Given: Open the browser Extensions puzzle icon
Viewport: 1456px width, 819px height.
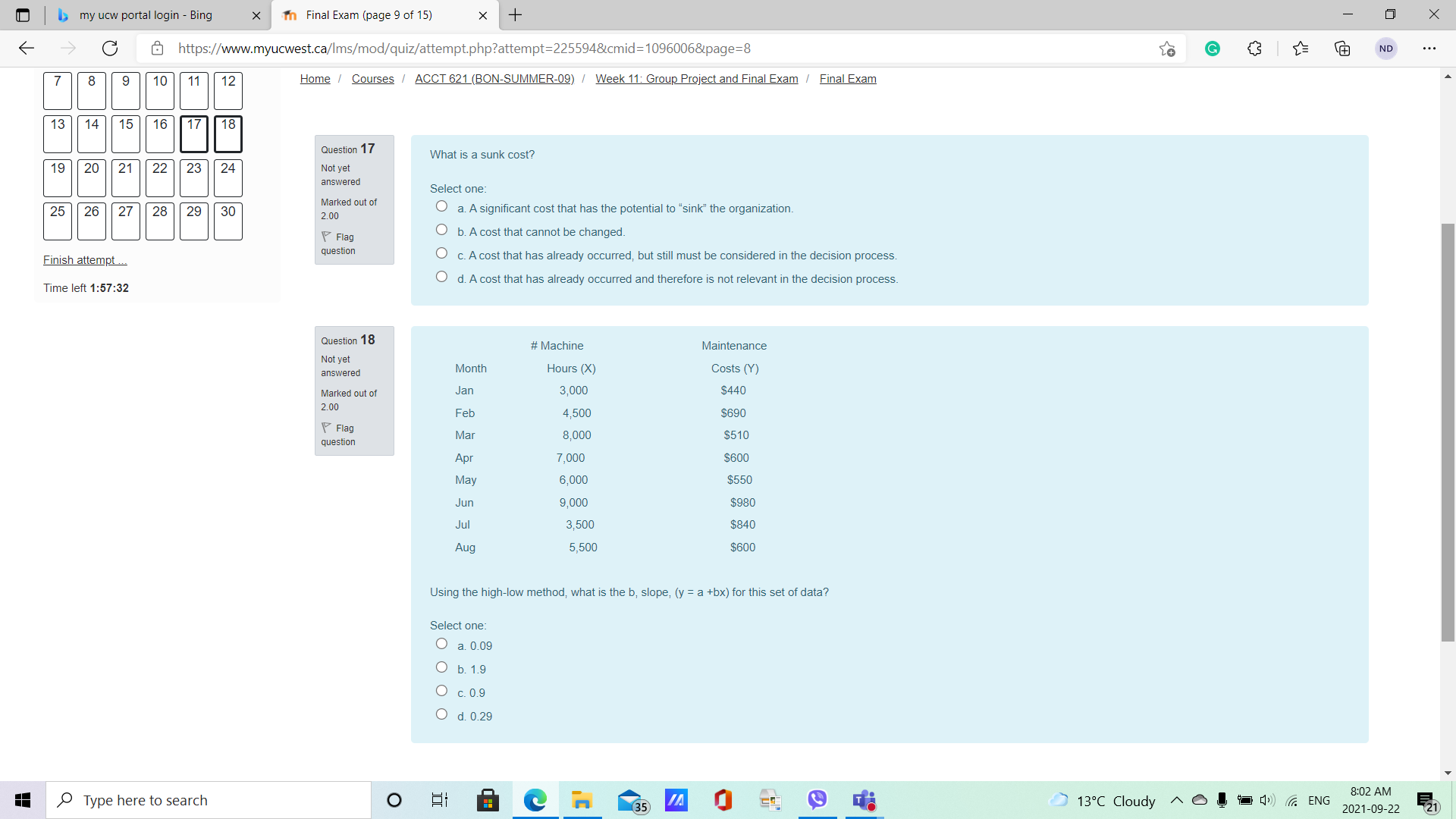Looking at the screenshot, I should [x=1255, y=49].
